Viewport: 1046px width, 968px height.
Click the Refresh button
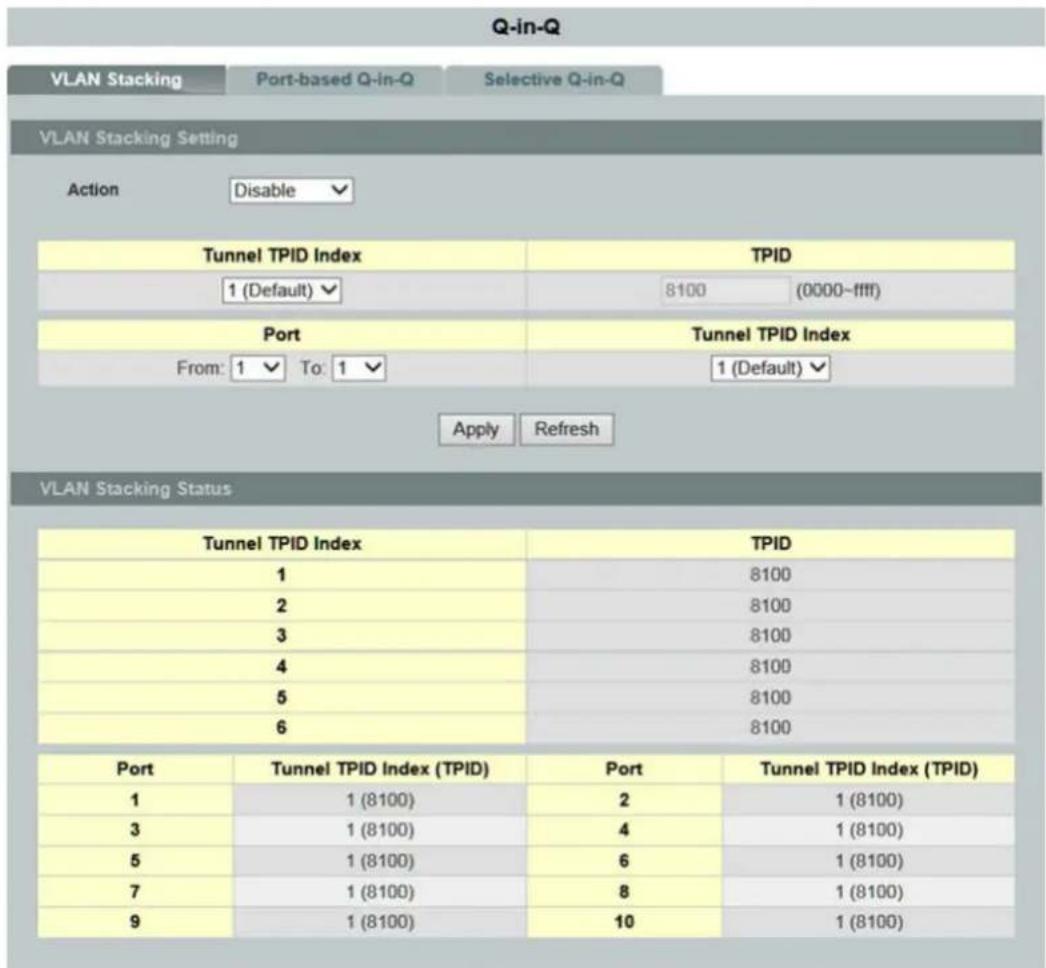566,429
